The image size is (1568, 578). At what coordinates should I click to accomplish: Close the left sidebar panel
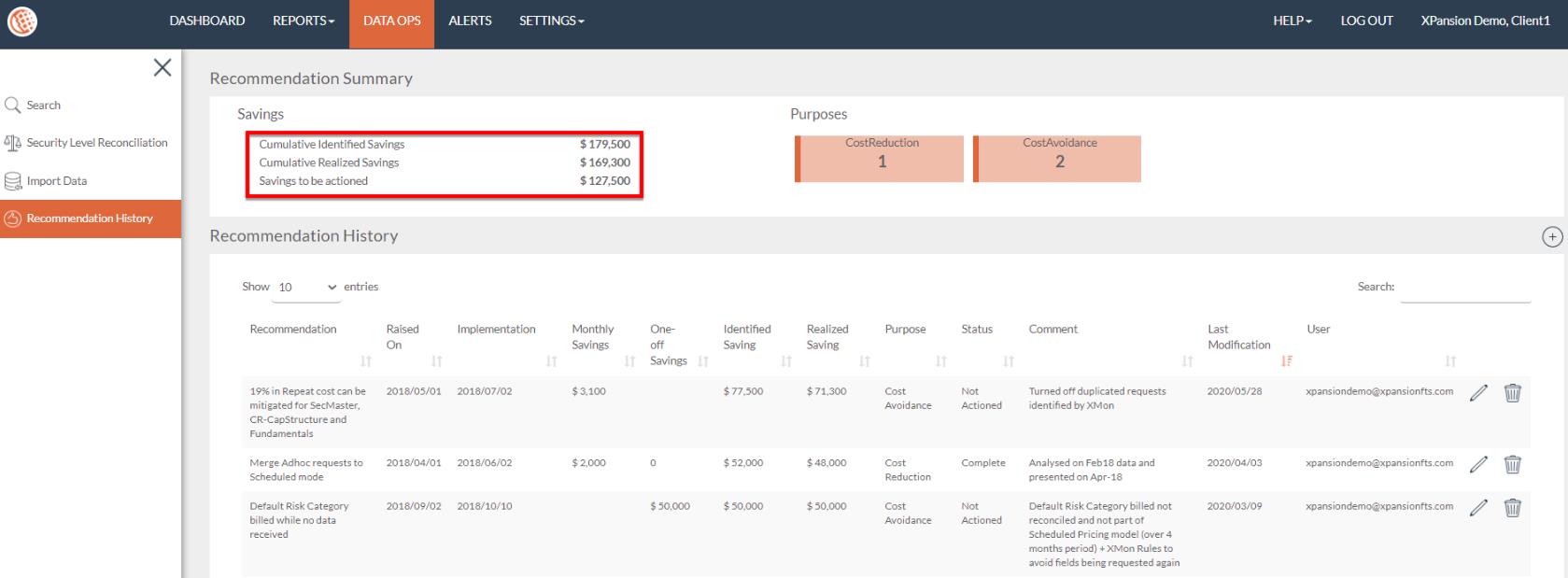point(162,67)
